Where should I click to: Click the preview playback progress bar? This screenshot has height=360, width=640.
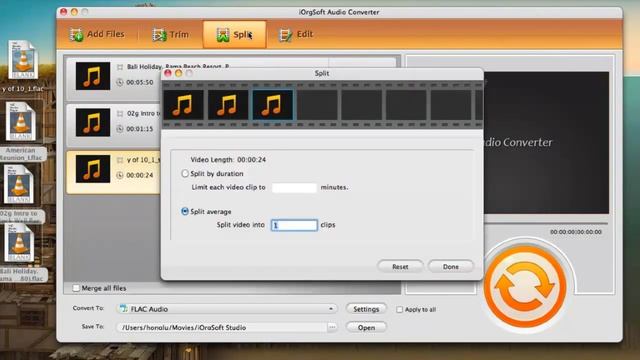(546, 224)
